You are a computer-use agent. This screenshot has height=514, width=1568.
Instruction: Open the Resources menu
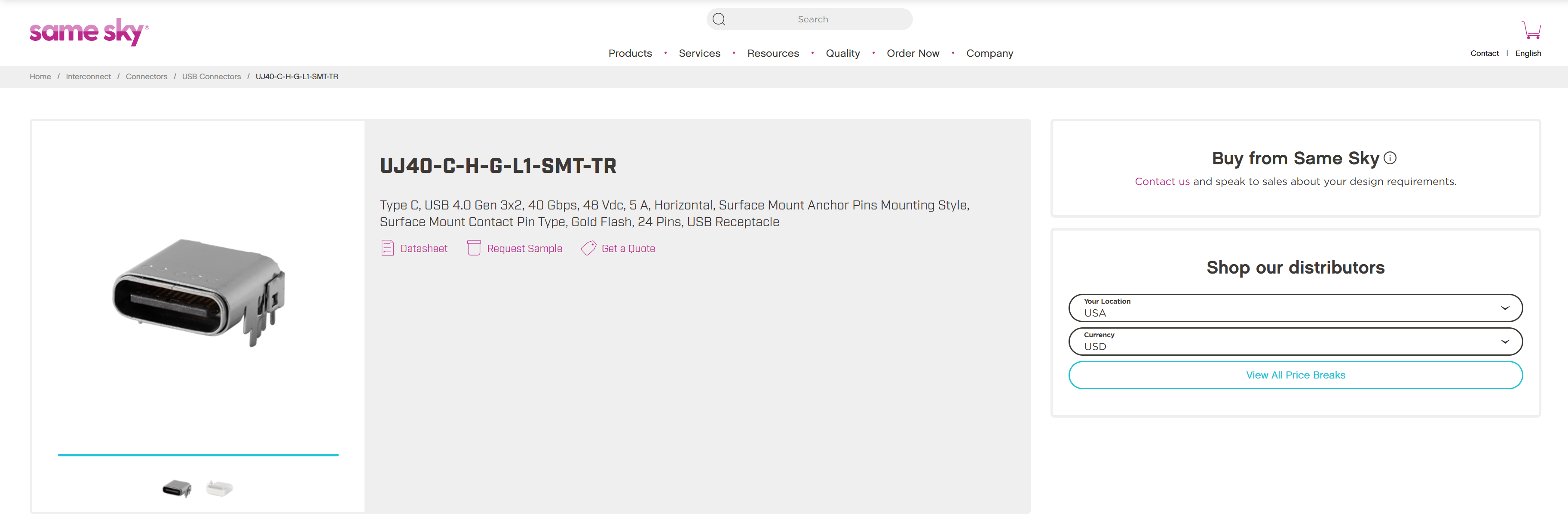[773, 53]
